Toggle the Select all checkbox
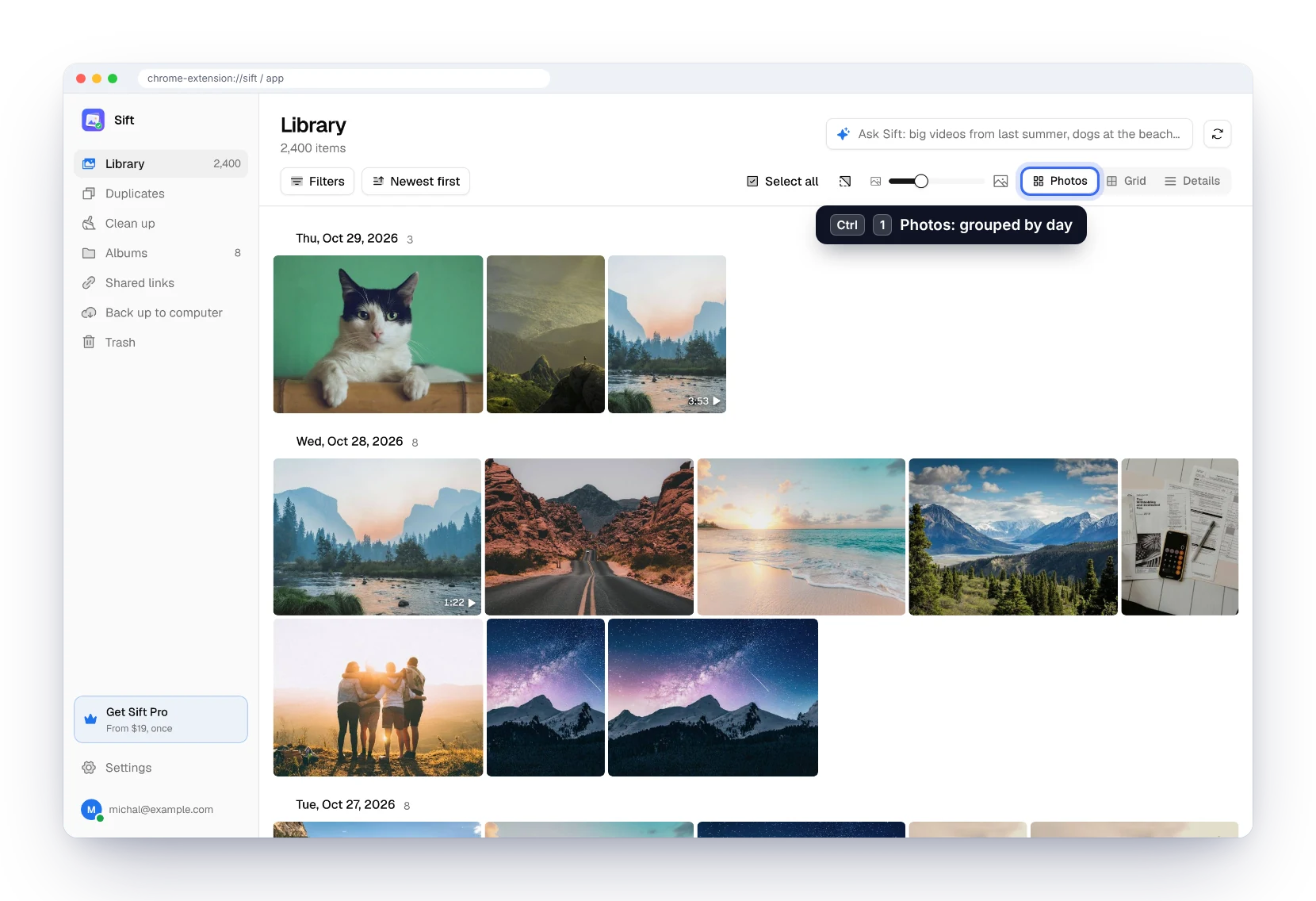This screenshot has height=901, width=1316. (782, 182)
